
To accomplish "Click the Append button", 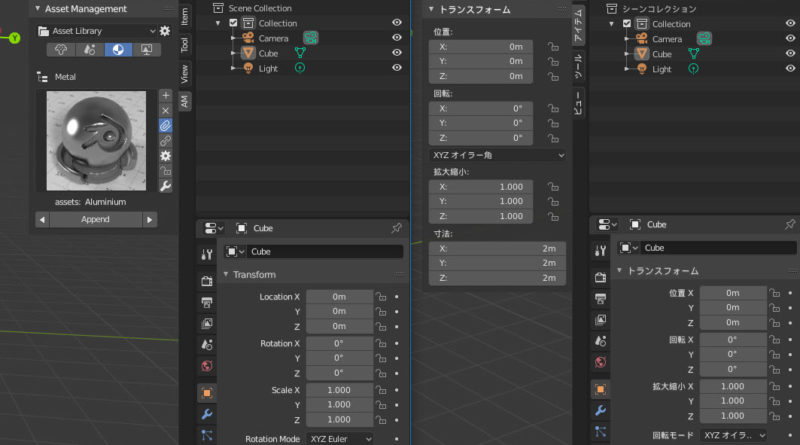I will pos(95,219).
